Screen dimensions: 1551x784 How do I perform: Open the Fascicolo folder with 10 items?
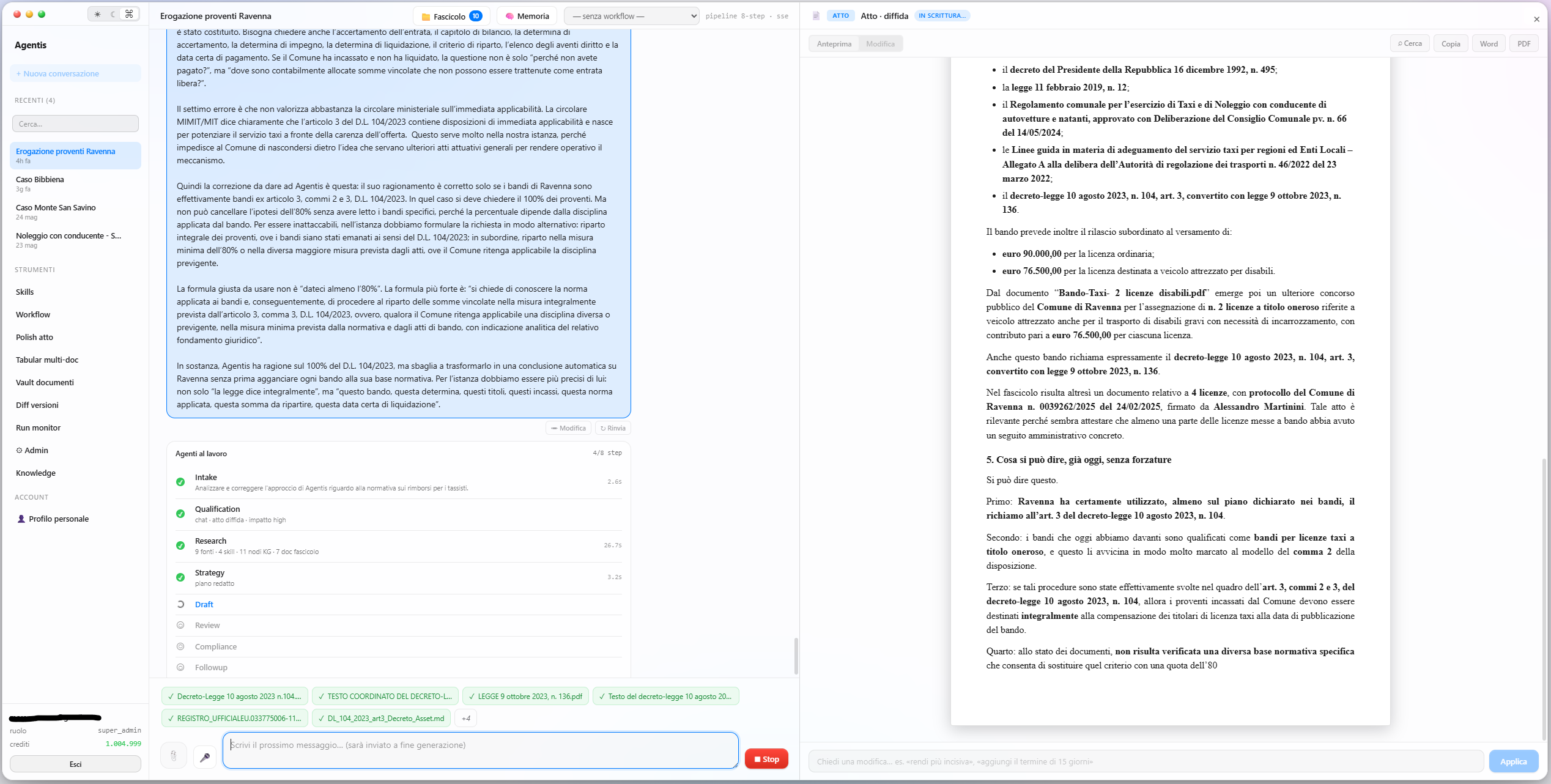tap(451, 17)
